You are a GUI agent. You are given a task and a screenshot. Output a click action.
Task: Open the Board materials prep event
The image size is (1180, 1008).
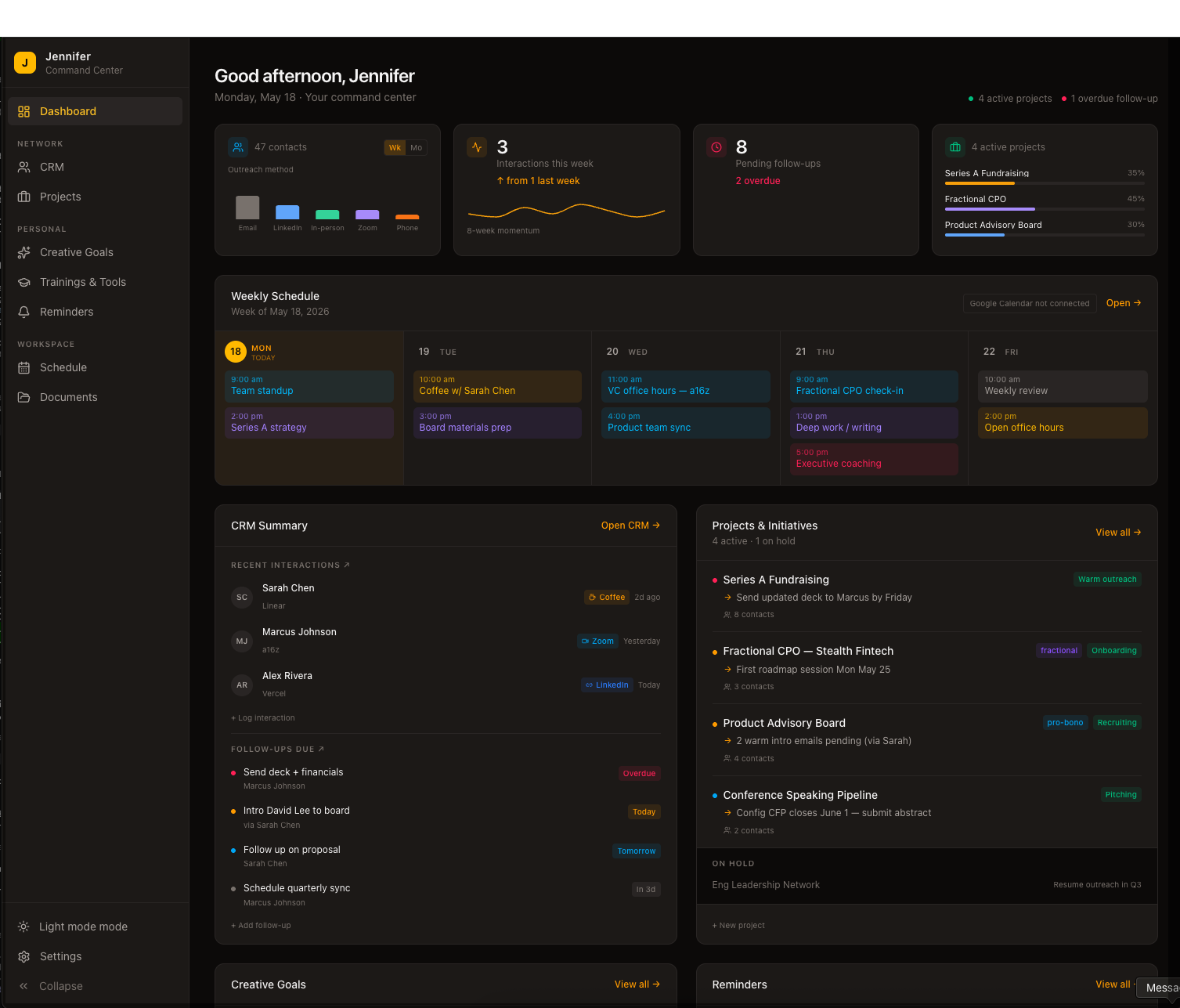[497, 423]
